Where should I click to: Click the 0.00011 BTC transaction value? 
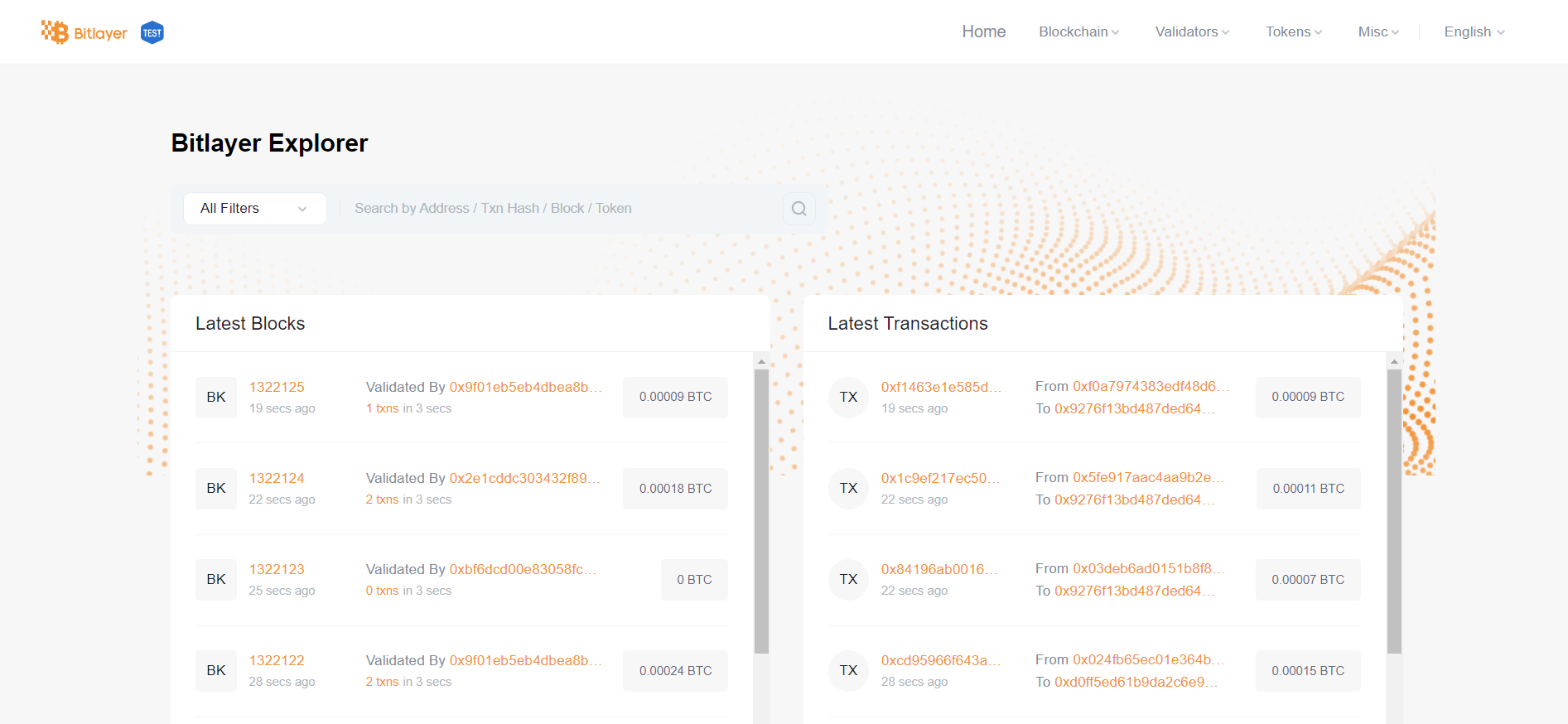(x=1309, y=489)
